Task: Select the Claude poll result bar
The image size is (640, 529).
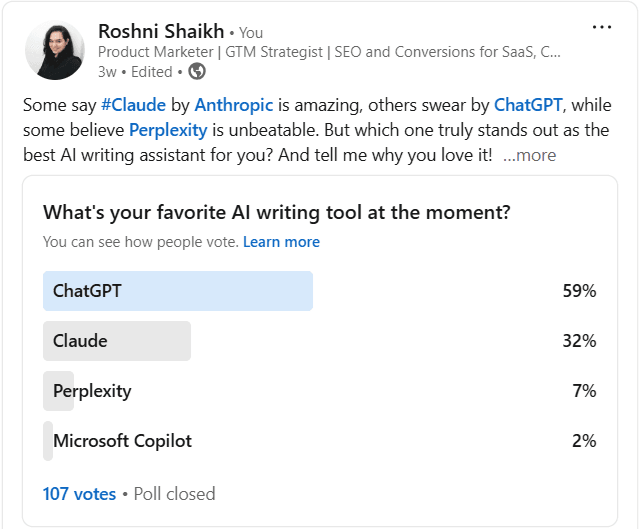Action: [117, 341]
